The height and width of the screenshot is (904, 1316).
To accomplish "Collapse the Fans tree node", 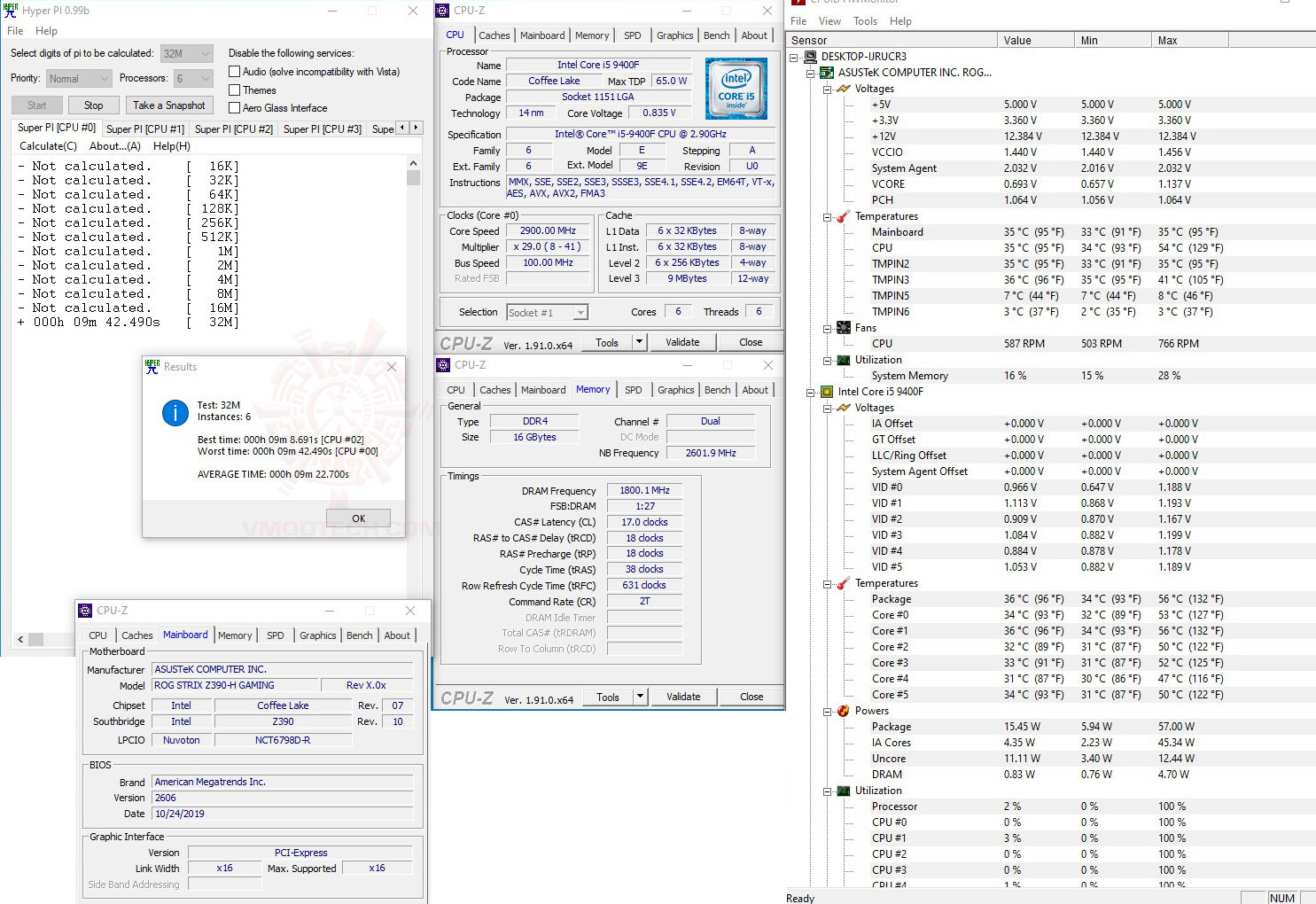I will coord(827,328).
